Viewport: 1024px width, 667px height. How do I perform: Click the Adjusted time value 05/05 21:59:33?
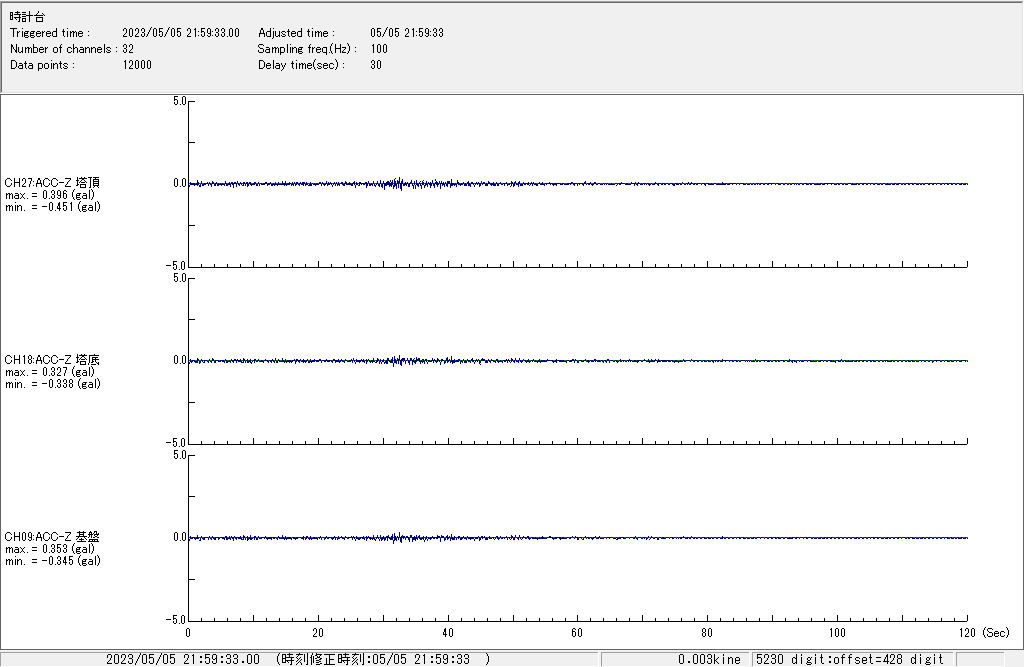pyautogui.click(x=407, y=33)
